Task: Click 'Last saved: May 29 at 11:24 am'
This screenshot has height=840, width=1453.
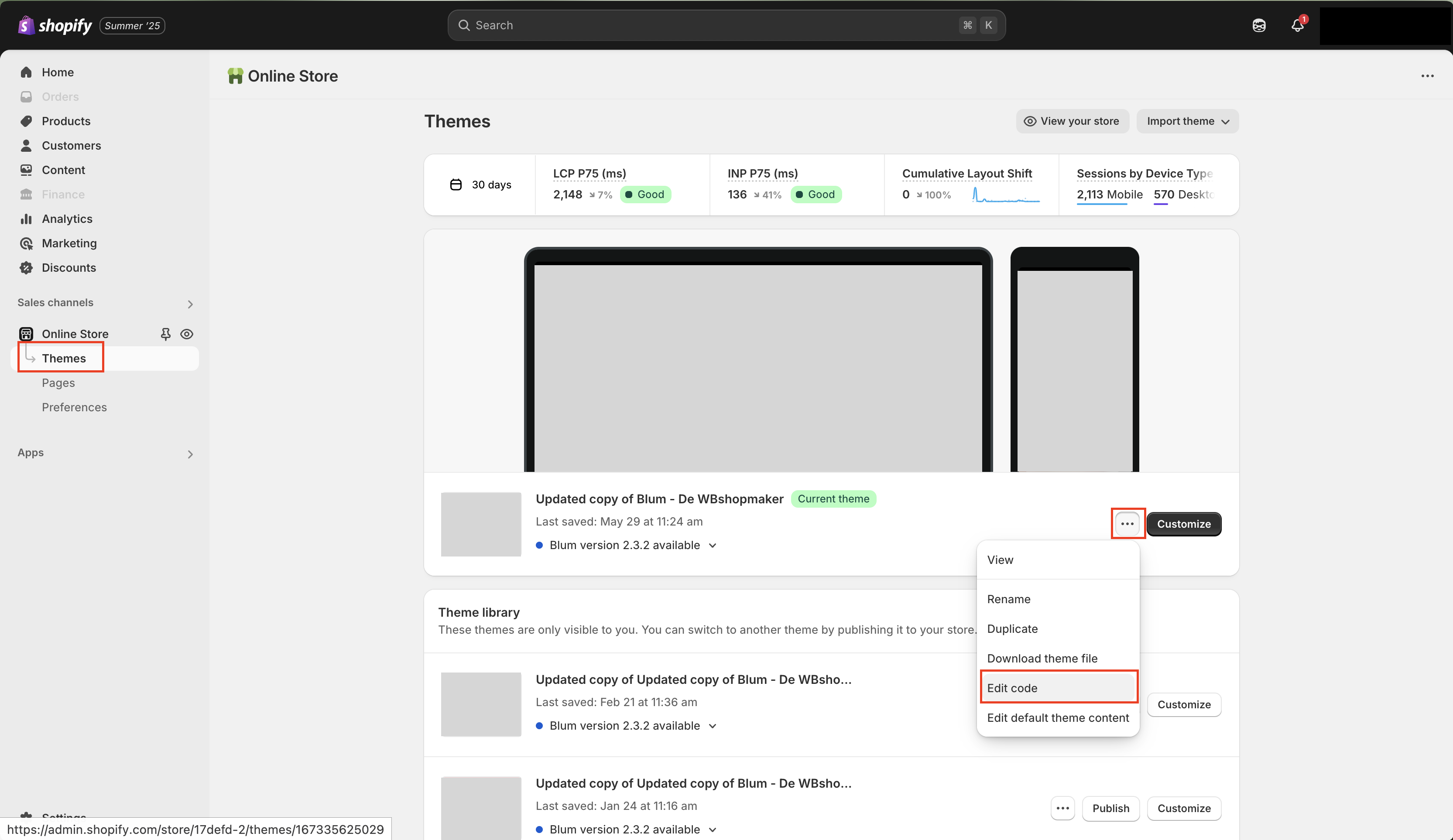Action: (x=619, y=521)
